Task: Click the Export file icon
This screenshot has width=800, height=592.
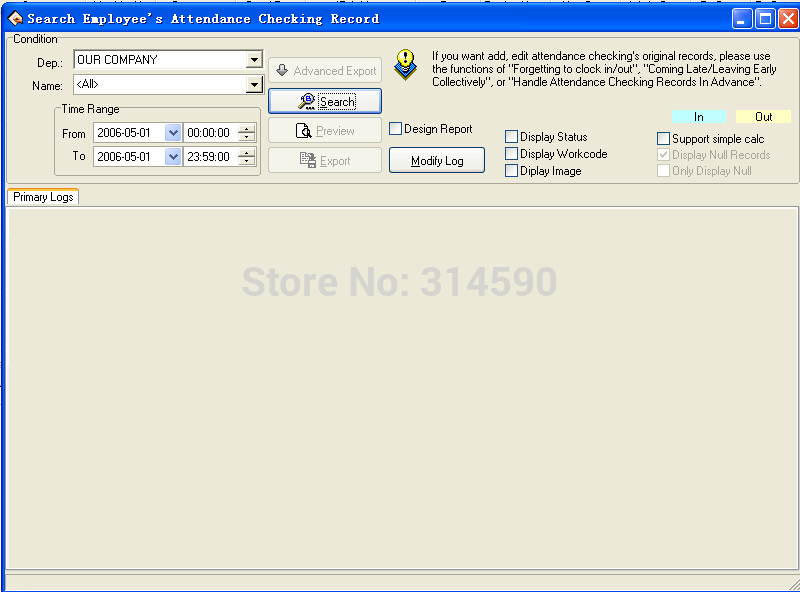Action: [308, 160]
